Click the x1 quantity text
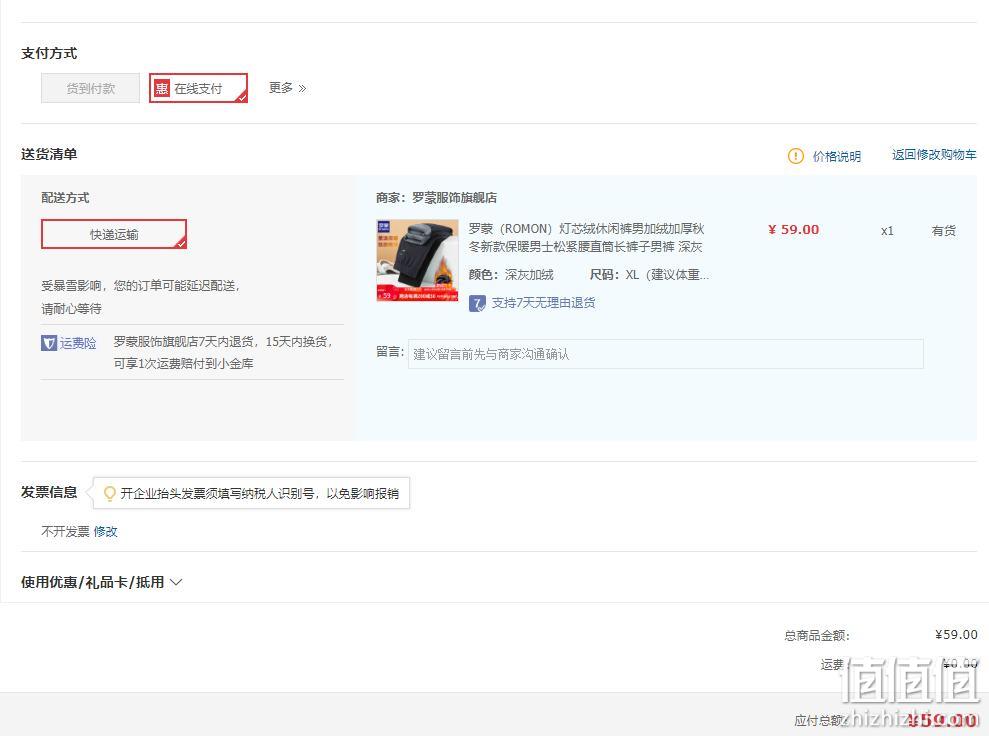The height and width of the screenshot is (736, 989). [887, 231]
